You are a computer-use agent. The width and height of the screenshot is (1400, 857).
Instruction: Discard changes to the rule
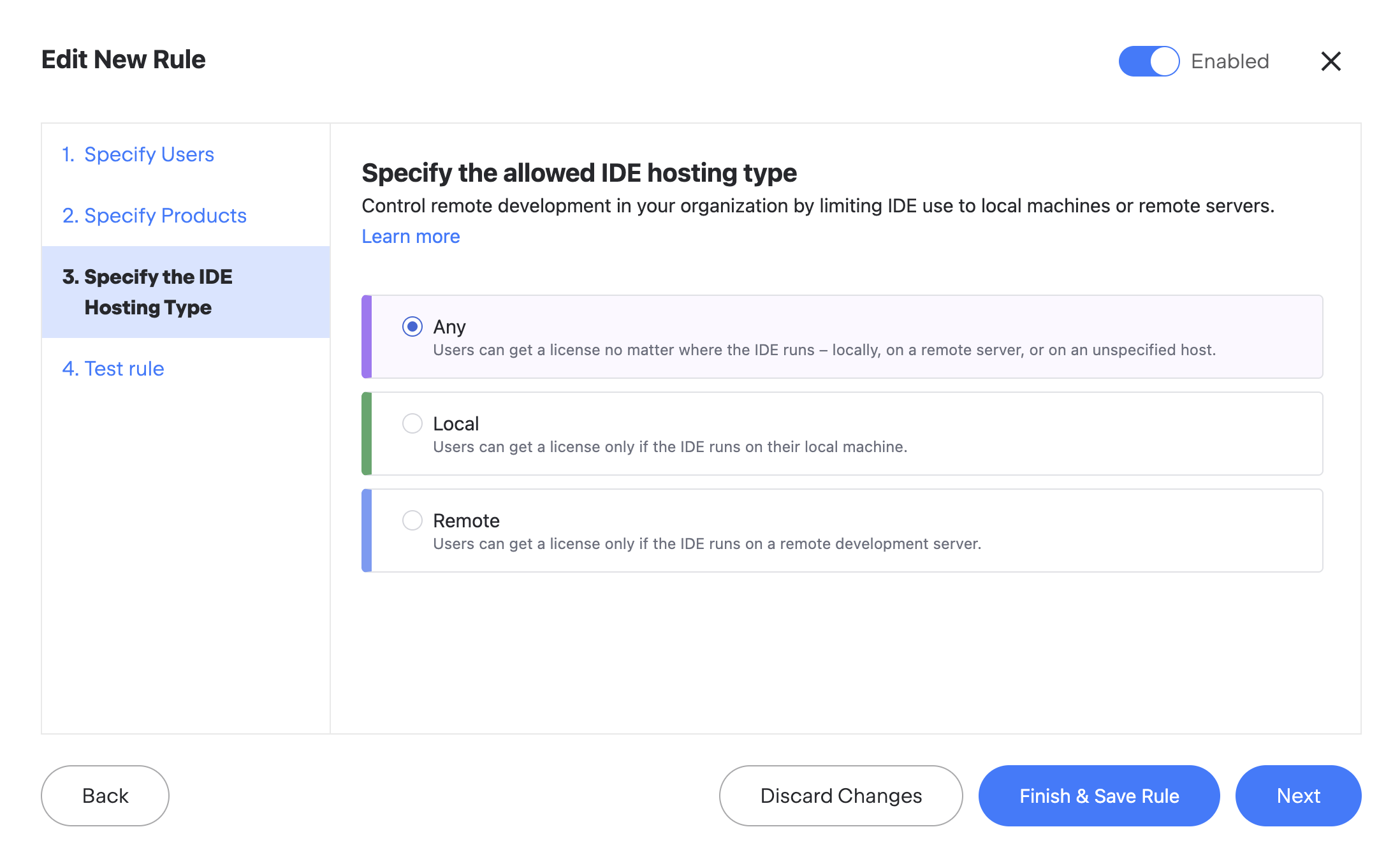coord(840,795)
